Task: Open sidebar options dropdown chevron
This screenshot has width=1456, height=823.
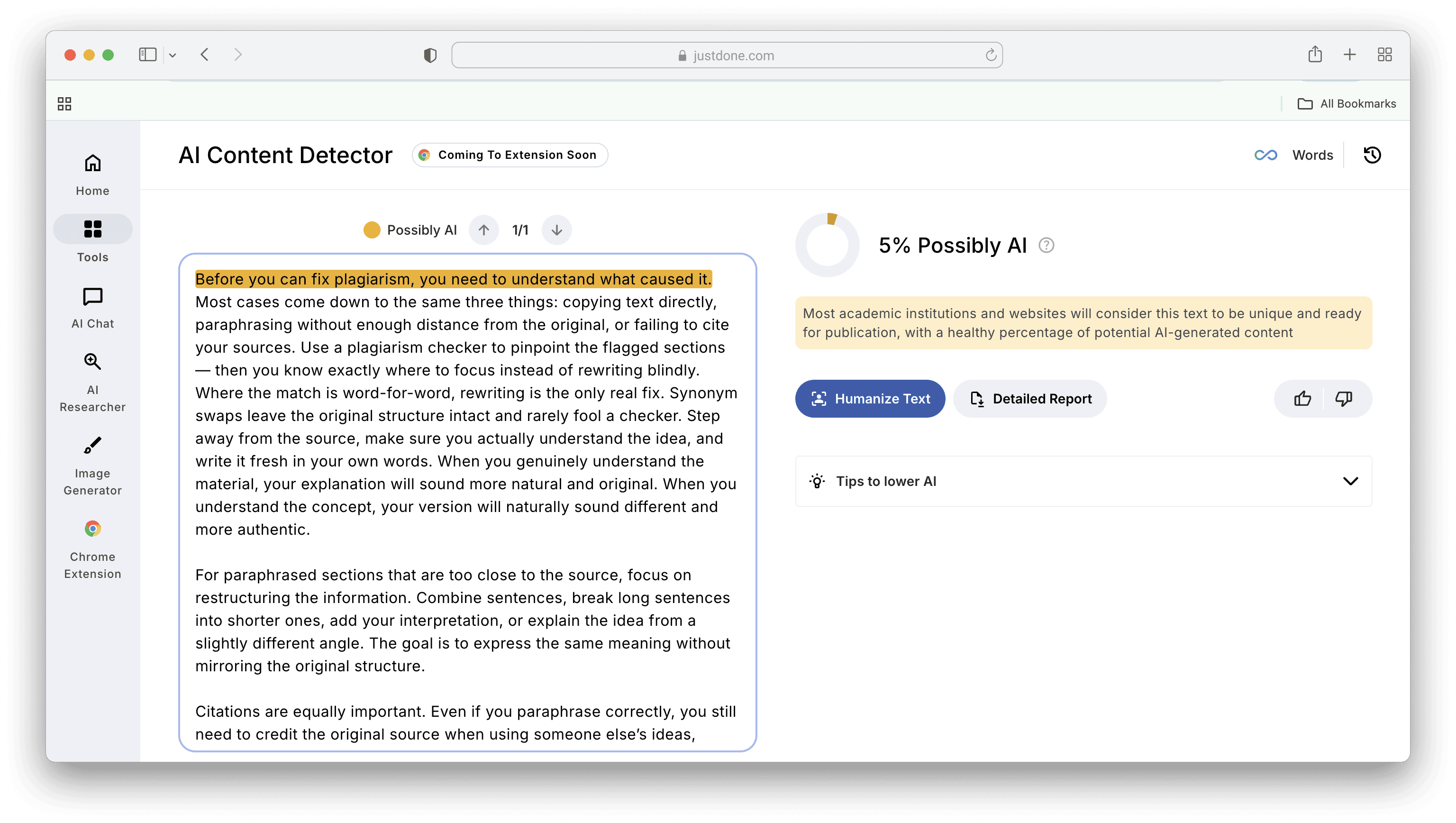Action: (x=173, y=55)
